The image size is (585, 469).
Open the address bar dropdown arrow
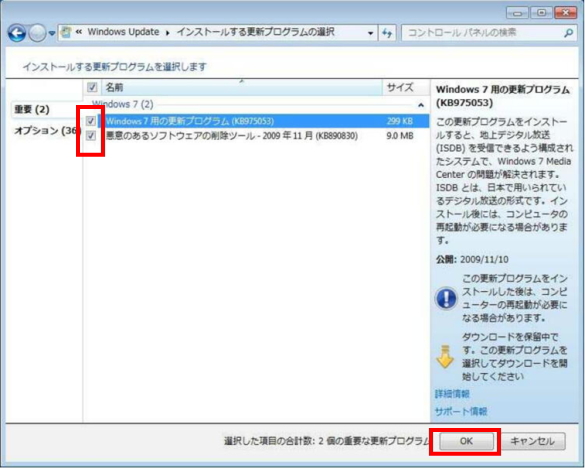pos(370,33)
